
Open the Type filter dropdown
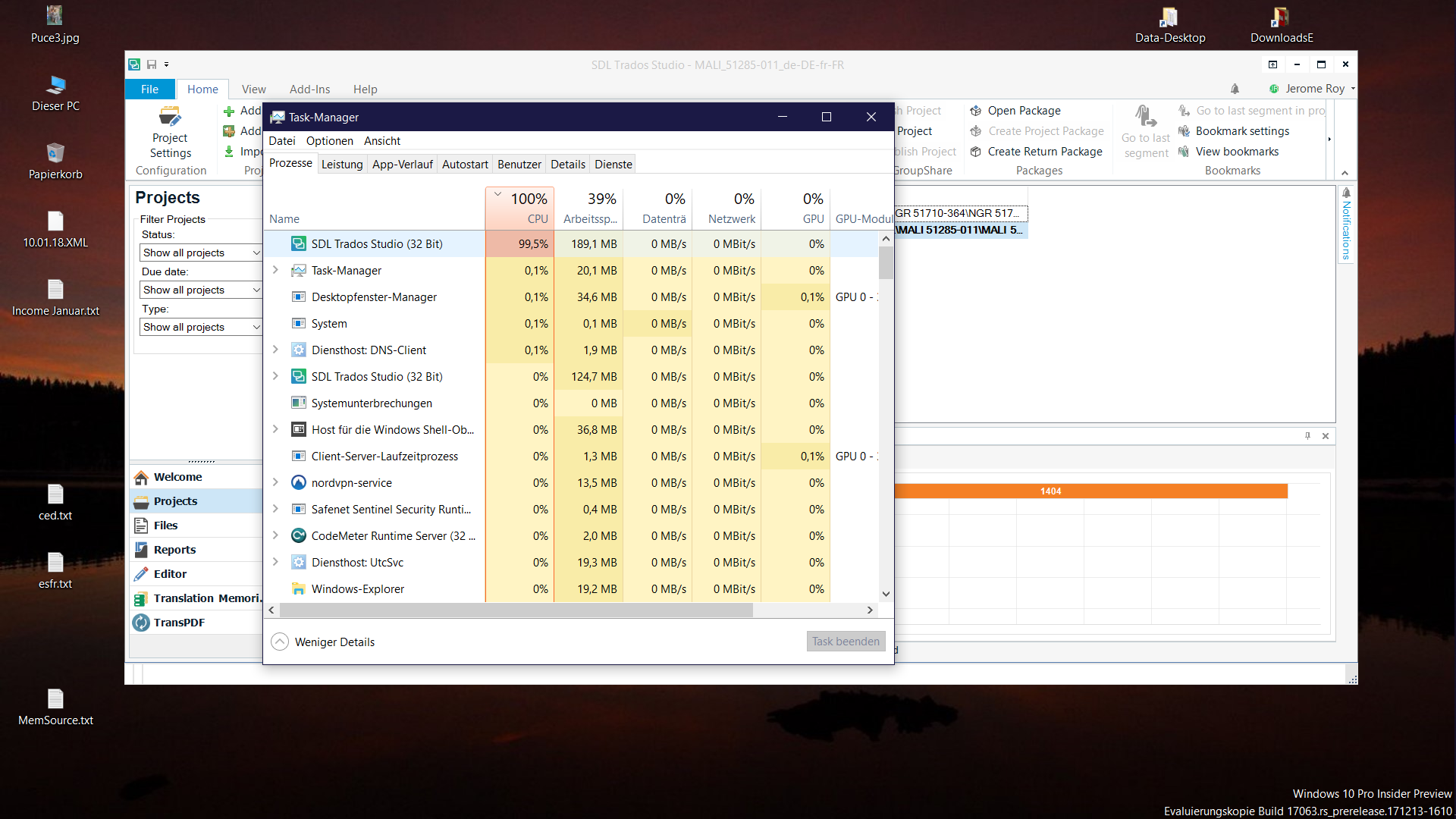[201, 327]
